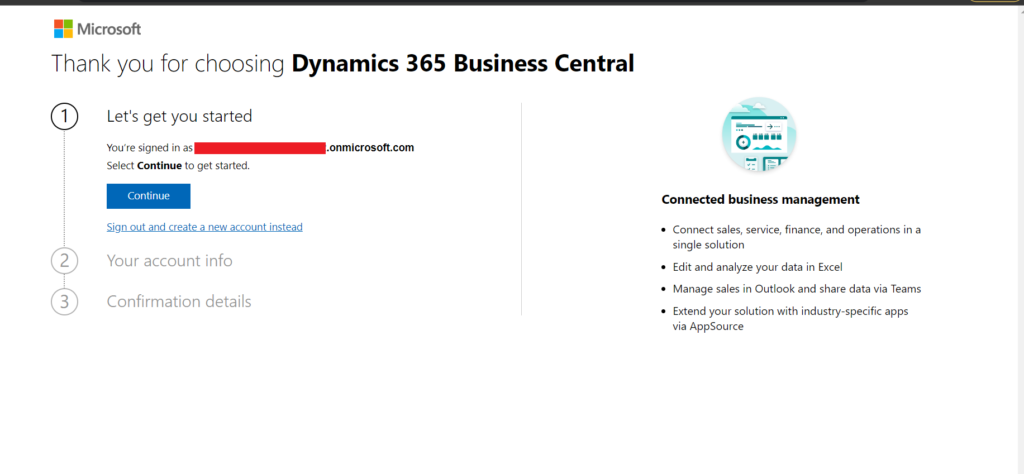Click the 'Manage sales in Outlook' bullet
This screenshot has width=1024, height=474.
pos(797,289)
